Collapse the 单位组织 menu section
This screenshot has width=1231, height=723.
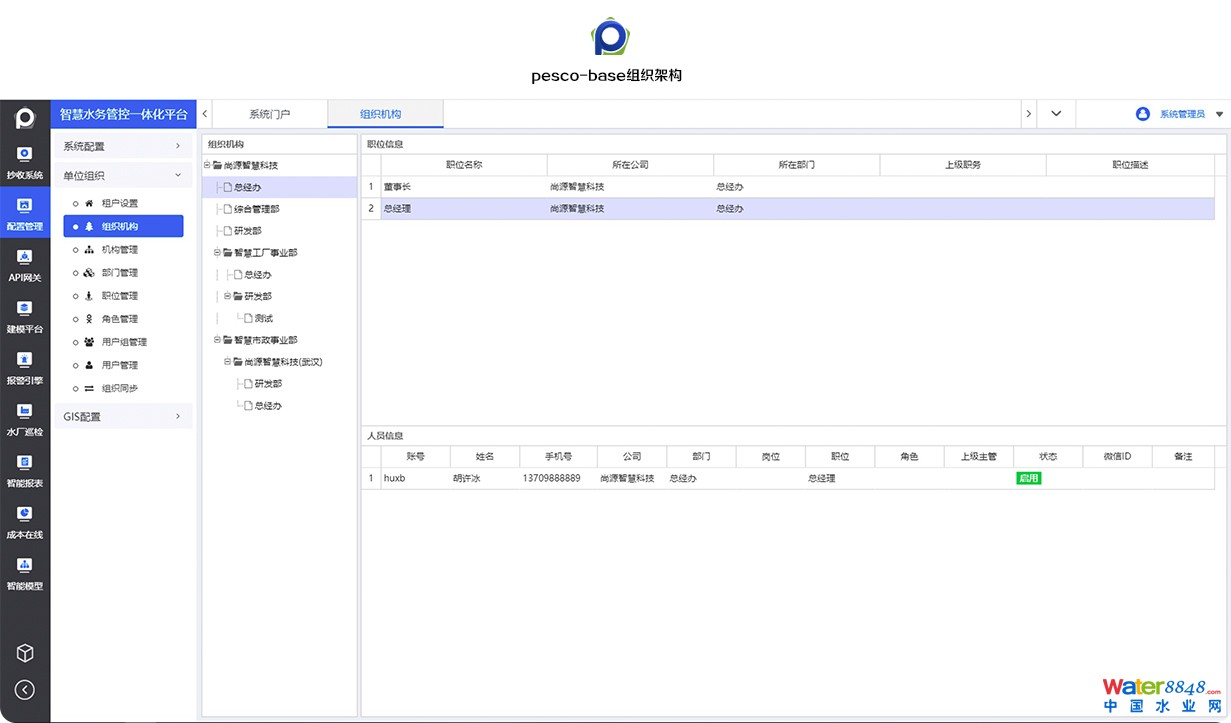122,175
